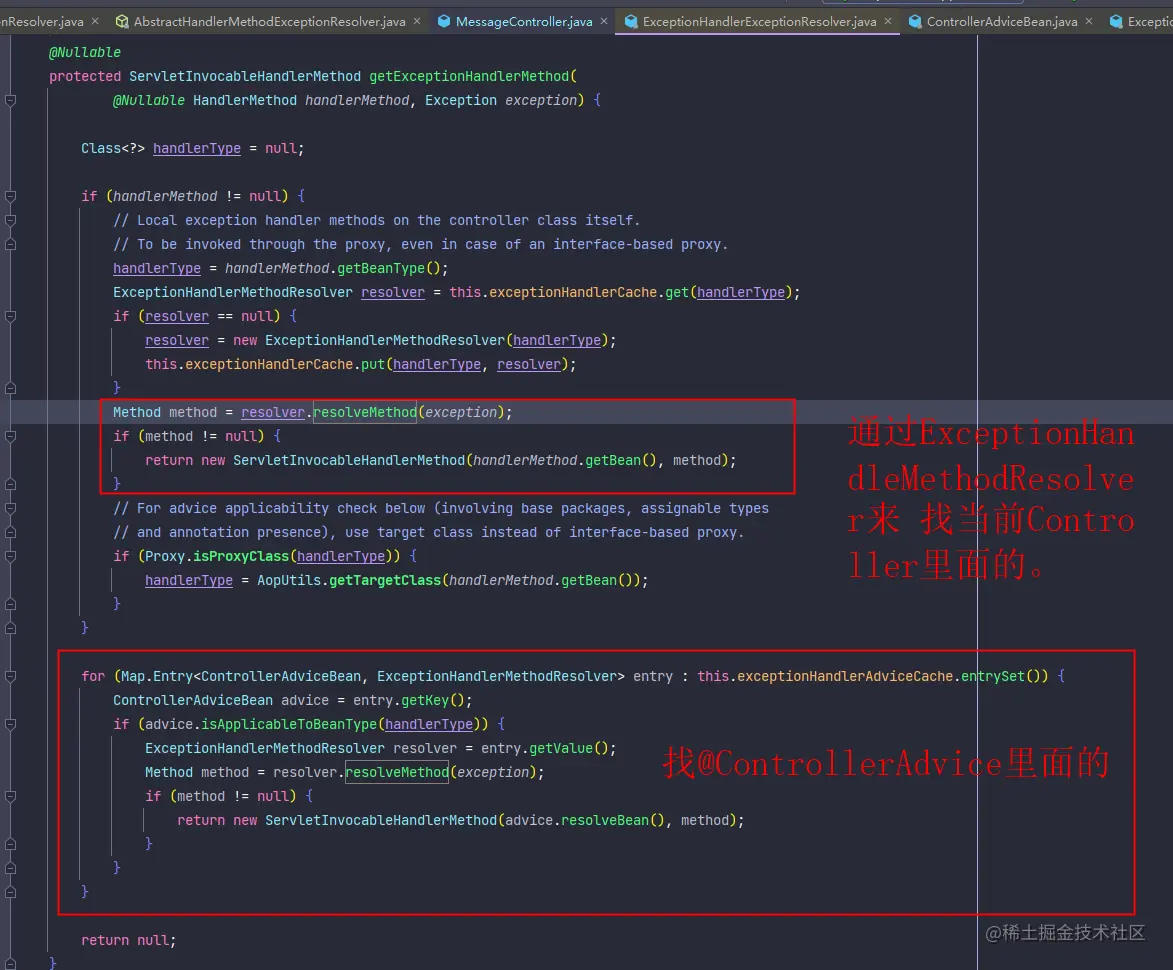Collapse the 'if (resolver == null)' block

(10, 316)
